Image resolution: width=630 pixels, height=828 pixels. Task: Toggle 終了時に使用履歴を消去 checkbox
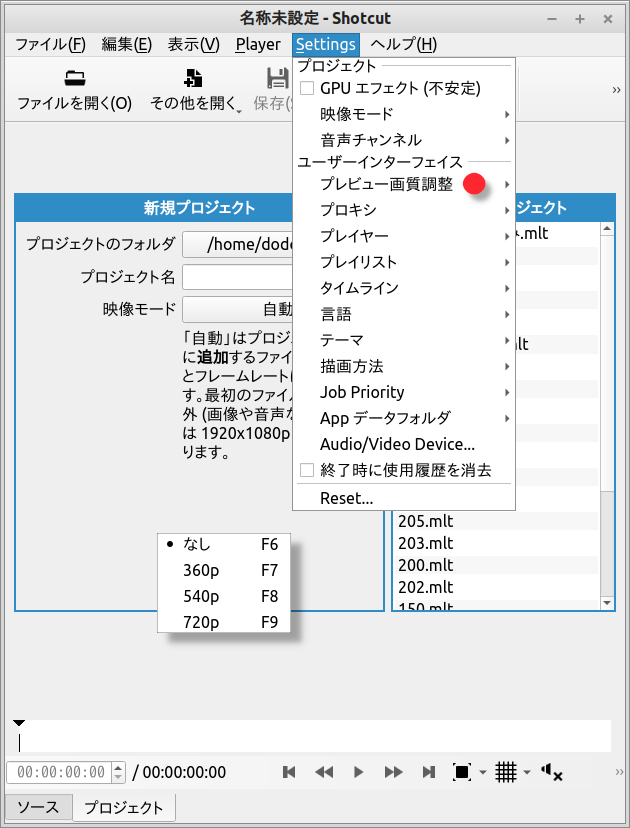(x=308, y=470)
